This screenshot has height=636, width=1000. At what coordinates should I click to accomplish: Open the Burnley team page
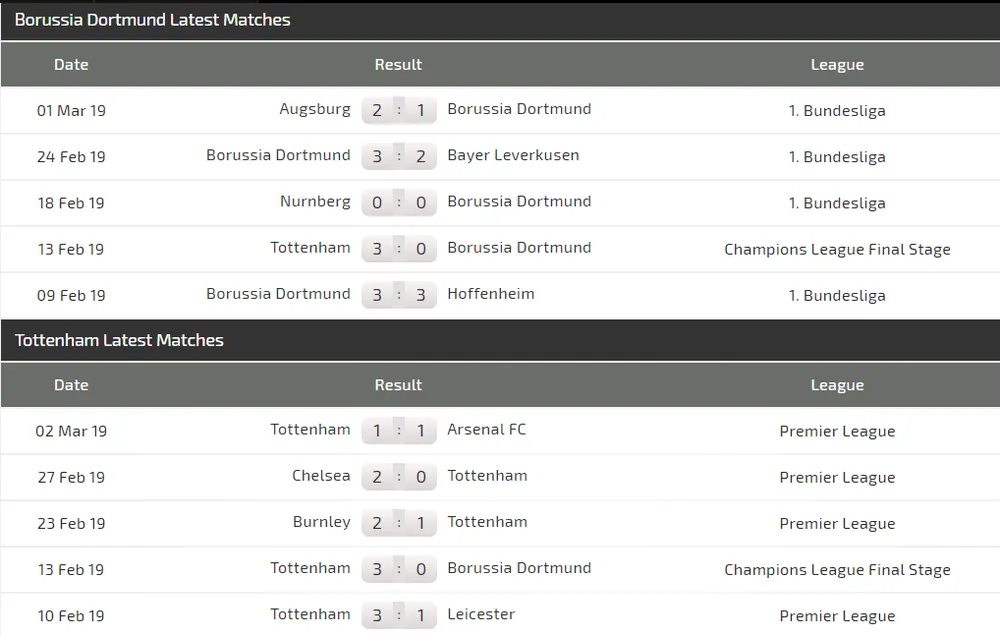322,522
